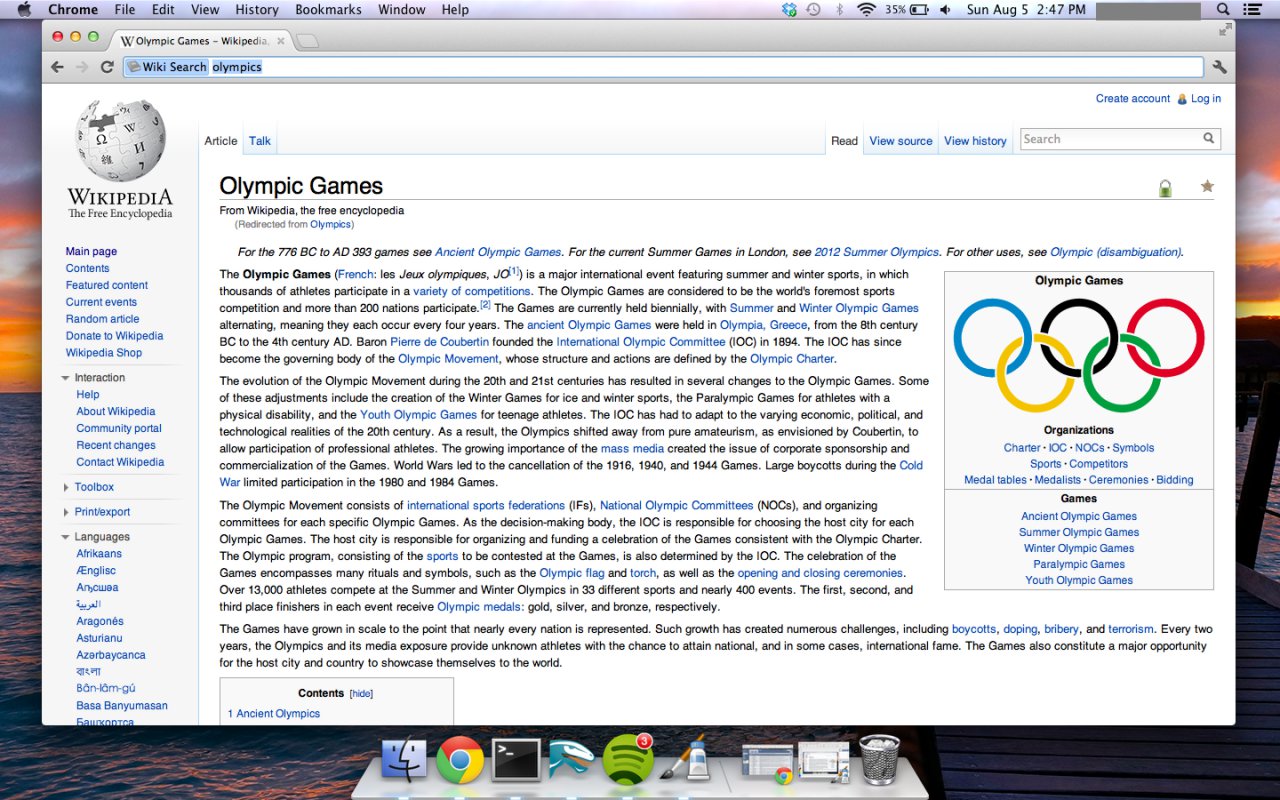
Task: Click the battery status indicator
Action: coord(907,9)
